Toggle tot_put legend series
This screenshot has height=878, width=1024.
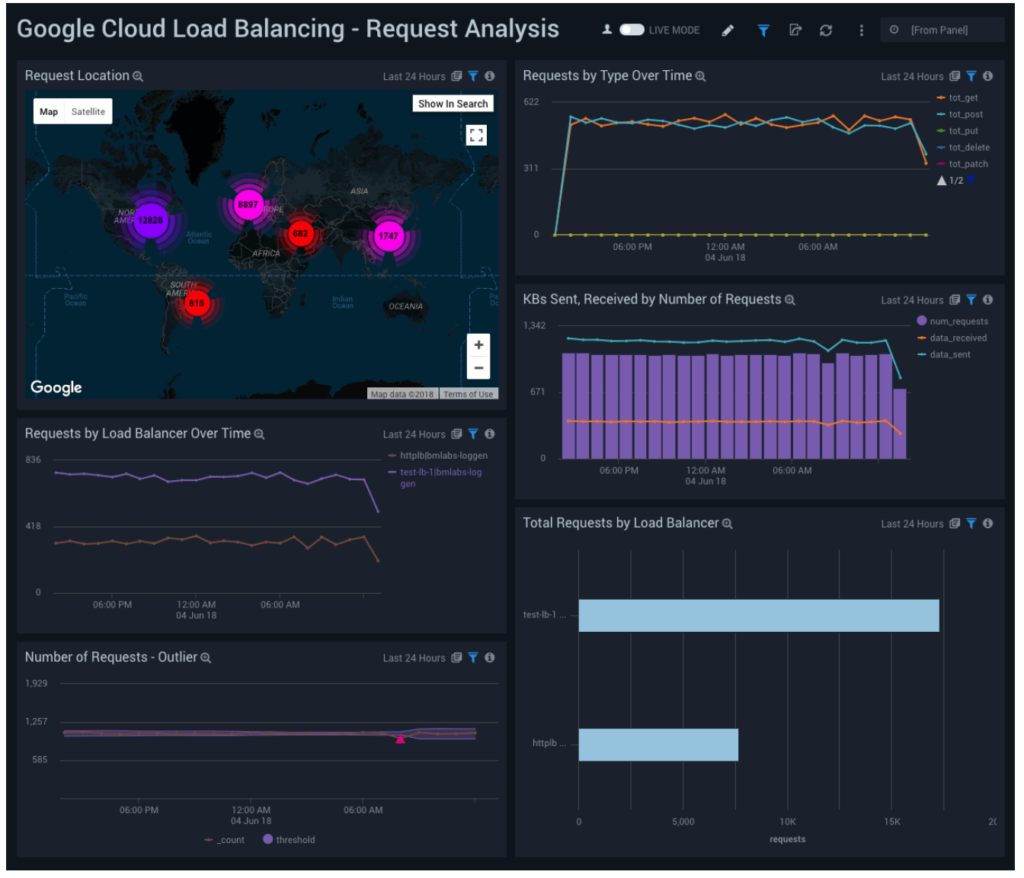[957, 131]
